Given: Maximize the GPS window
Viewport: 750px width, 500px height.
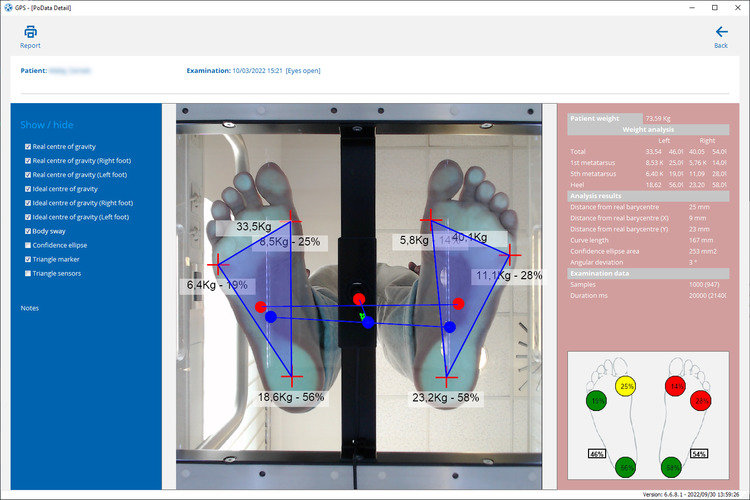Looking at the screenshot, I should point(715,8).
